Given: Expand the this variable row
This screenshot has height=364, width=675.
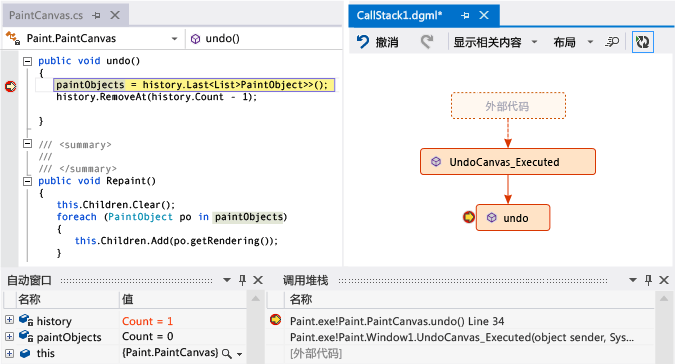Looking at the screenshot, I should click(x=9, y=353).
